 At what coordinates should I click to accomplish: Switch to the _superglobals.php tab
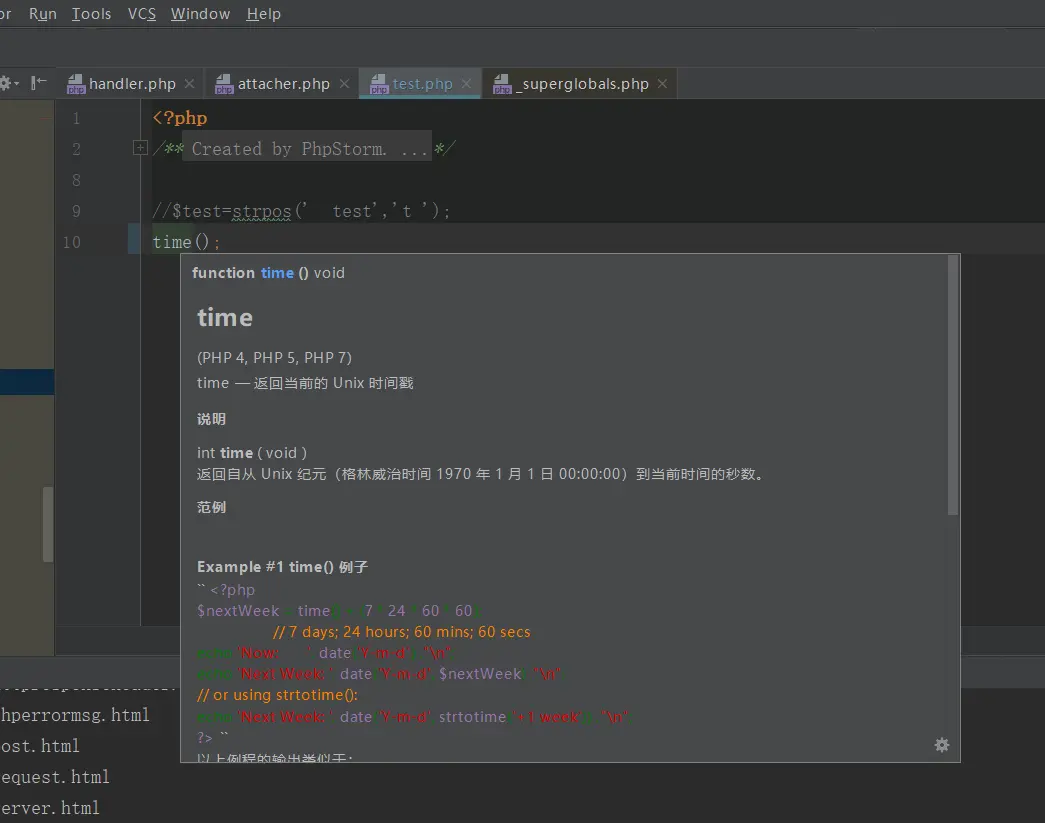(582, 83)
